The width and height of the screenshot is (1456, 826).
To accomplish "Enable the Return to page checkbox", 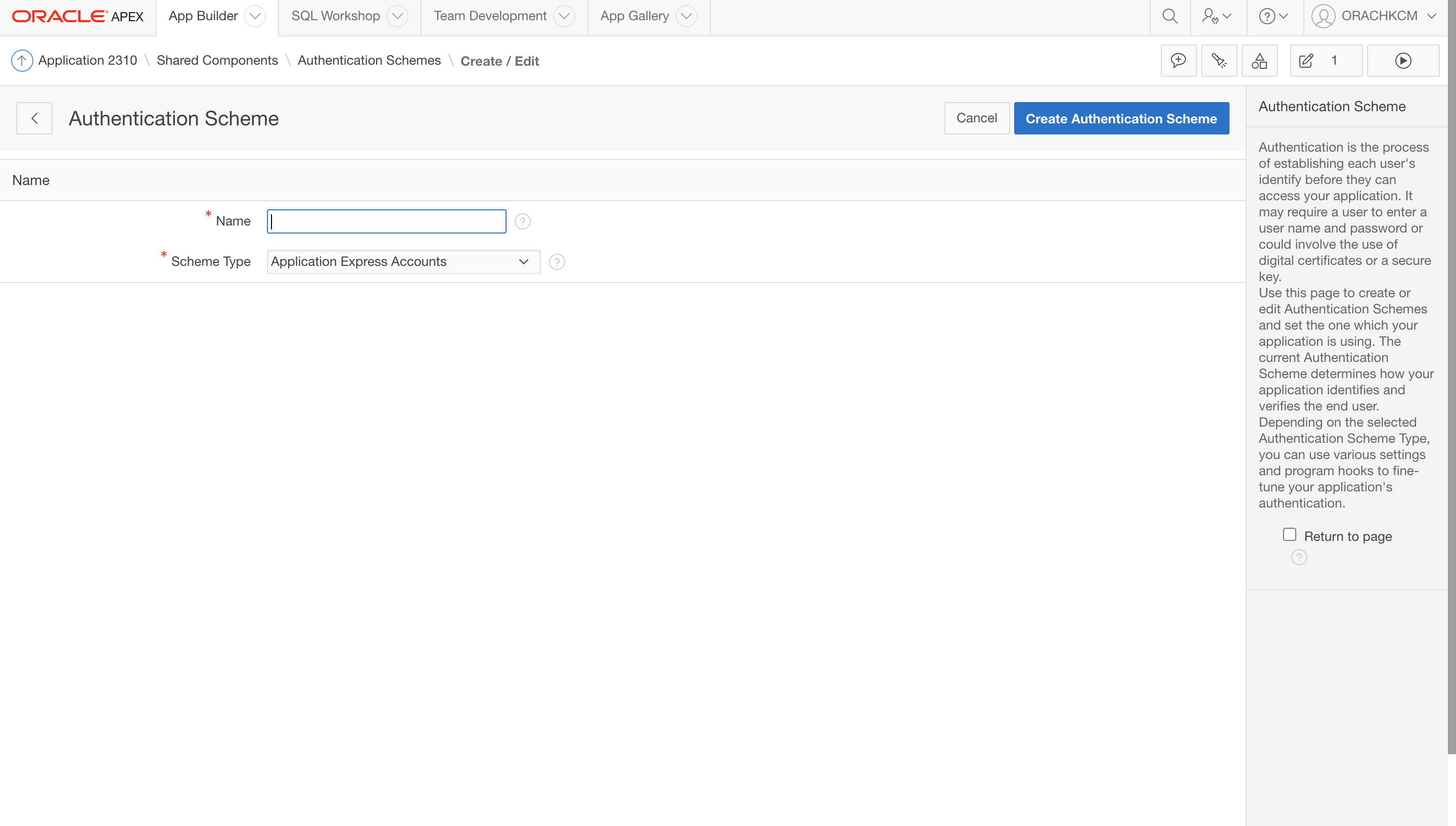I will (x=1289, y=534).
